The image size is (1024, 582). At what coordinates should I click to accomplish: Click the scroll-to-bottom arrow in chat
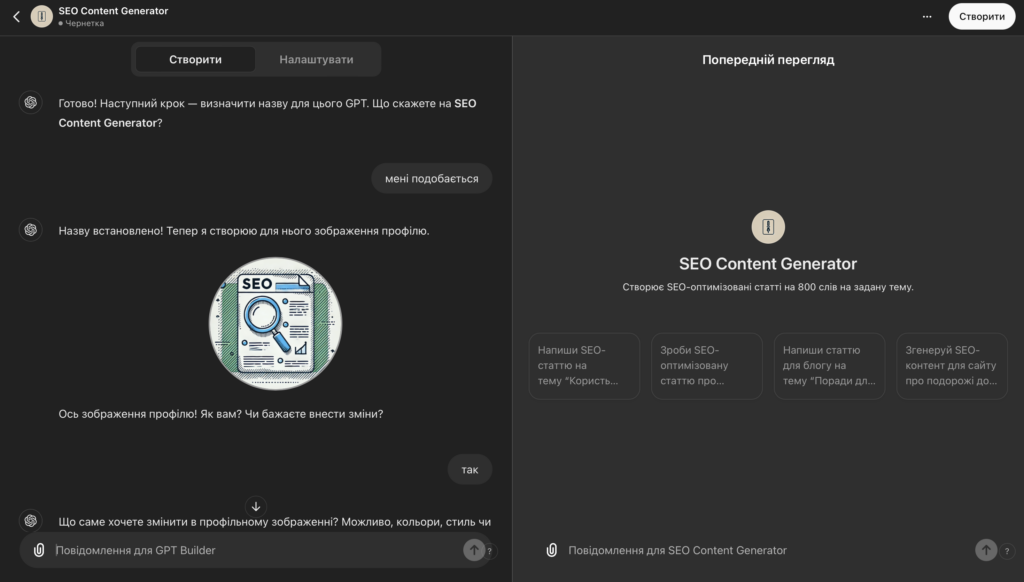click(256, 507)
